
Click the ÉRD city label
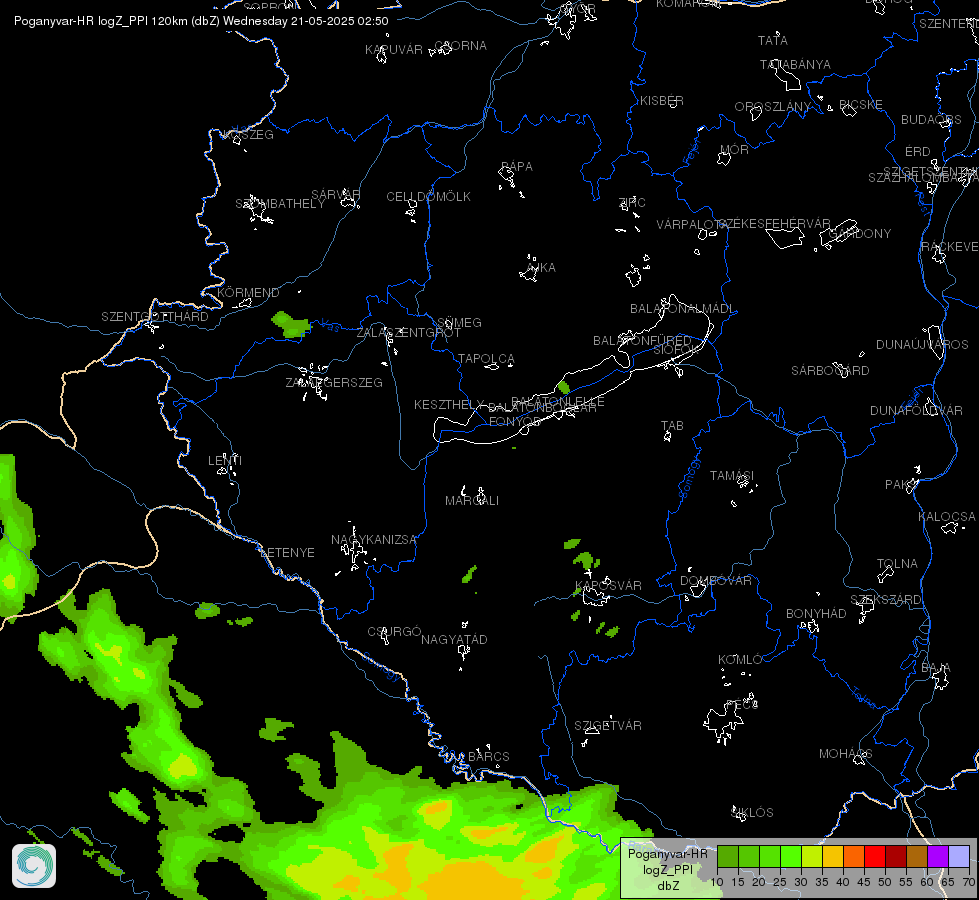[x=918, y=152]
